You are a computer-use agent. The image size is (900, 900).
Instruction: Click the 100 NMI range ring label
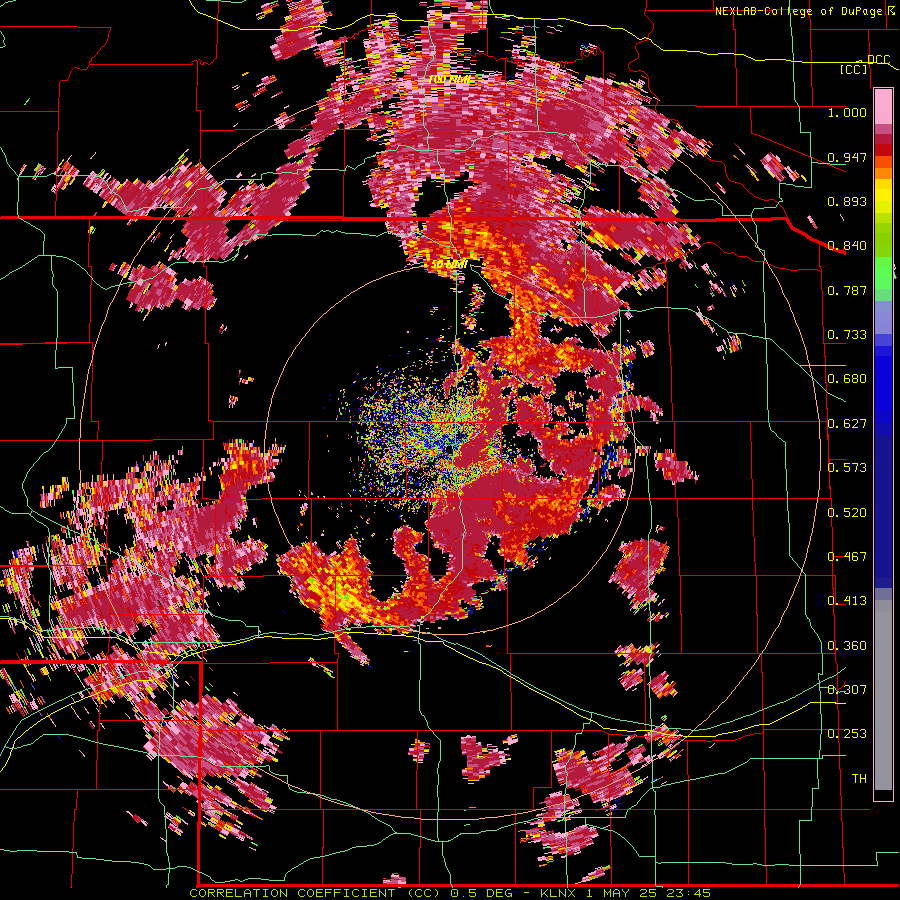(x=449, y=79)
